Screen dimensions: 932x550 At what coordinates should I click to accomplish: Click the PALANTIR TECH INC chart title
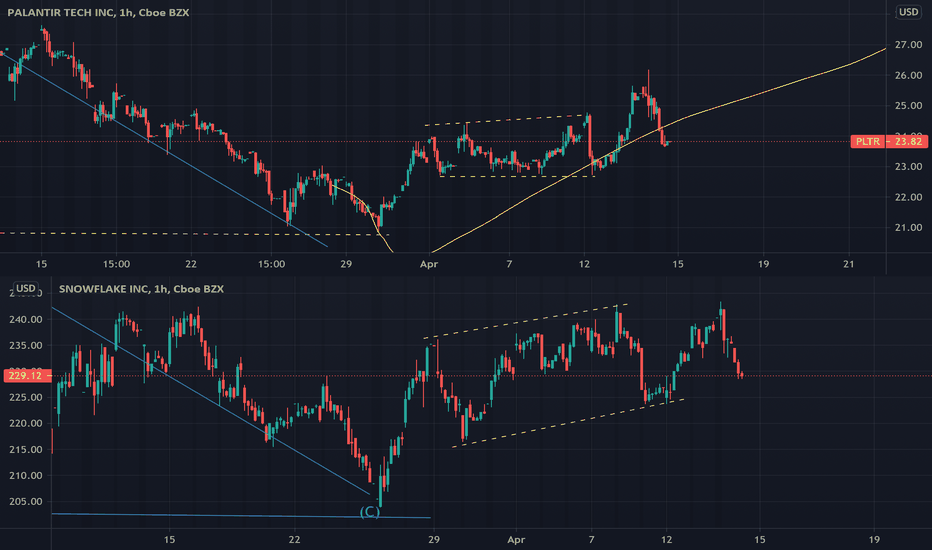pos(98,12)
